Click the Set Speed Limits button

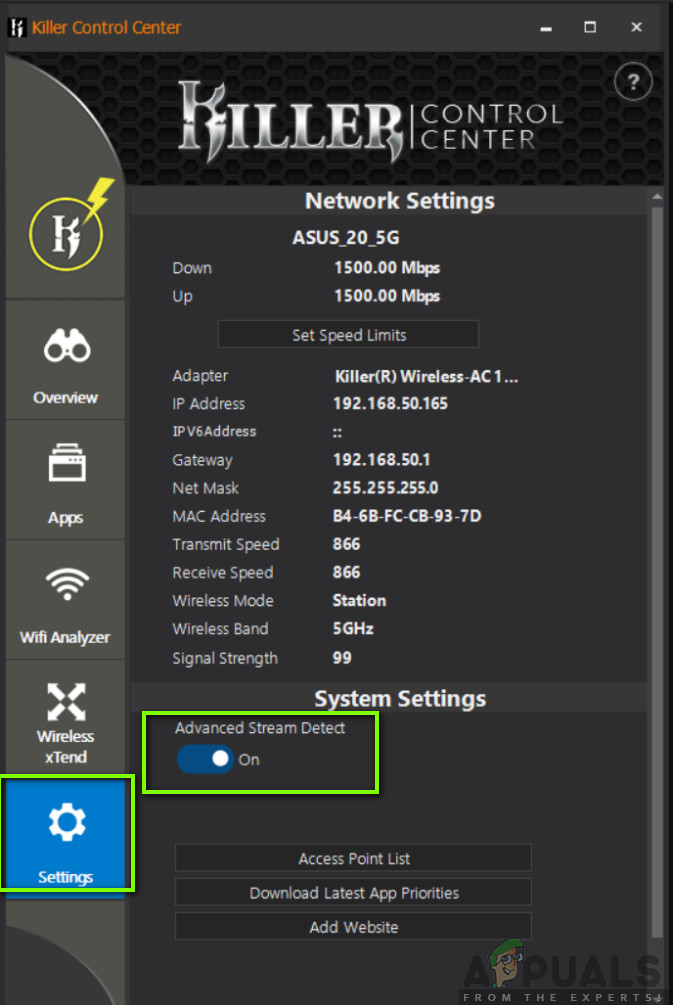348,334
